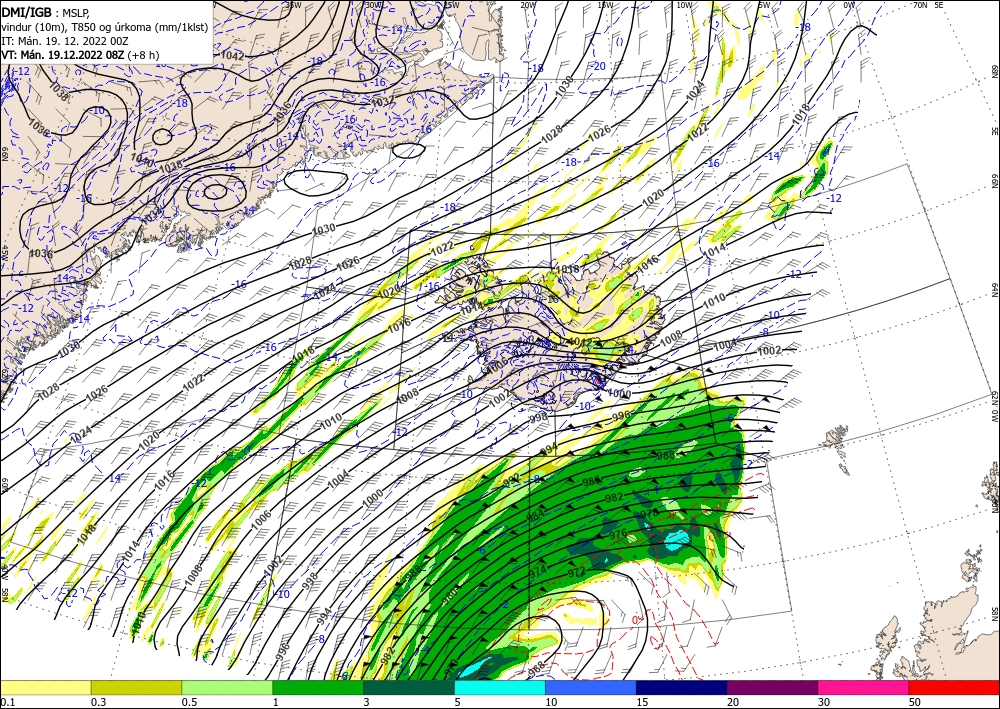Image resolution: width=1000 pixels, height=709 pixels.
Task: Select the green 1–3 mm legend swatch
Action: point(318,687)
